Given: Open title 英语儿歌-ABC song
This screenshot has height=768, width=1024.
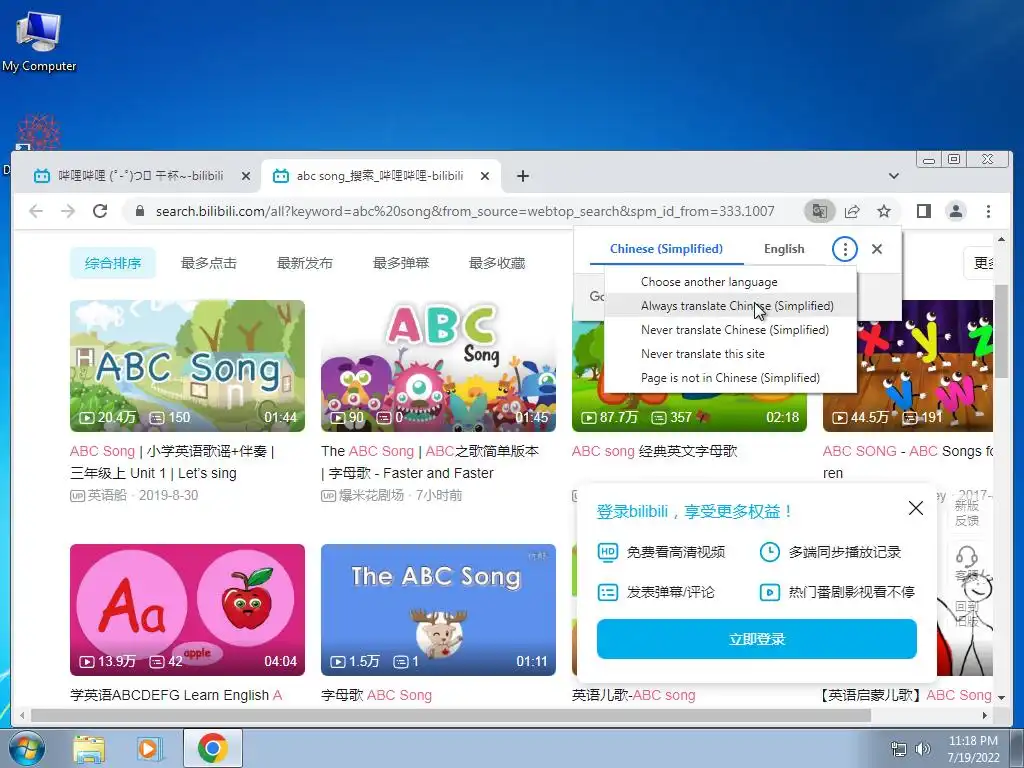Looking at the screenshot, I should tap(633, 695).
